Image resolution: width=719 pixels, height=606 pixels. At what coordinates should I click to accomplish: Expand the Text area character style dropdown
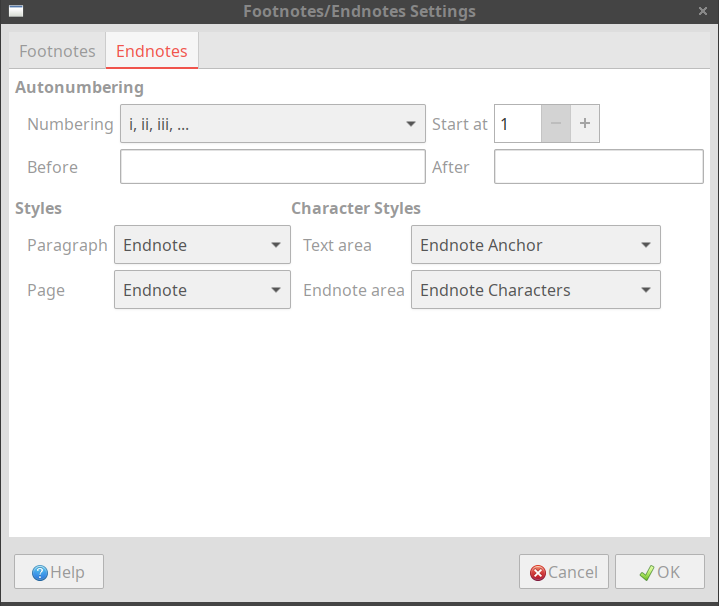pyautogui.click(x=536, y=245)
